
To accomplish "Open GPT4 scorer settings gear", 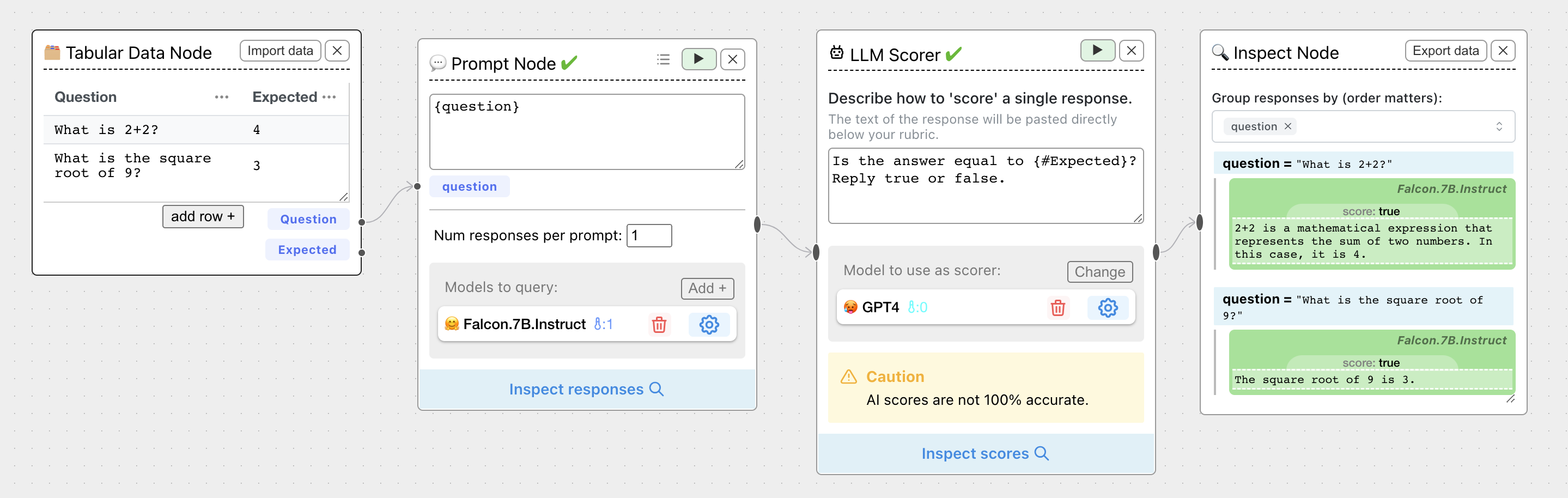I will click(1108, 308).
